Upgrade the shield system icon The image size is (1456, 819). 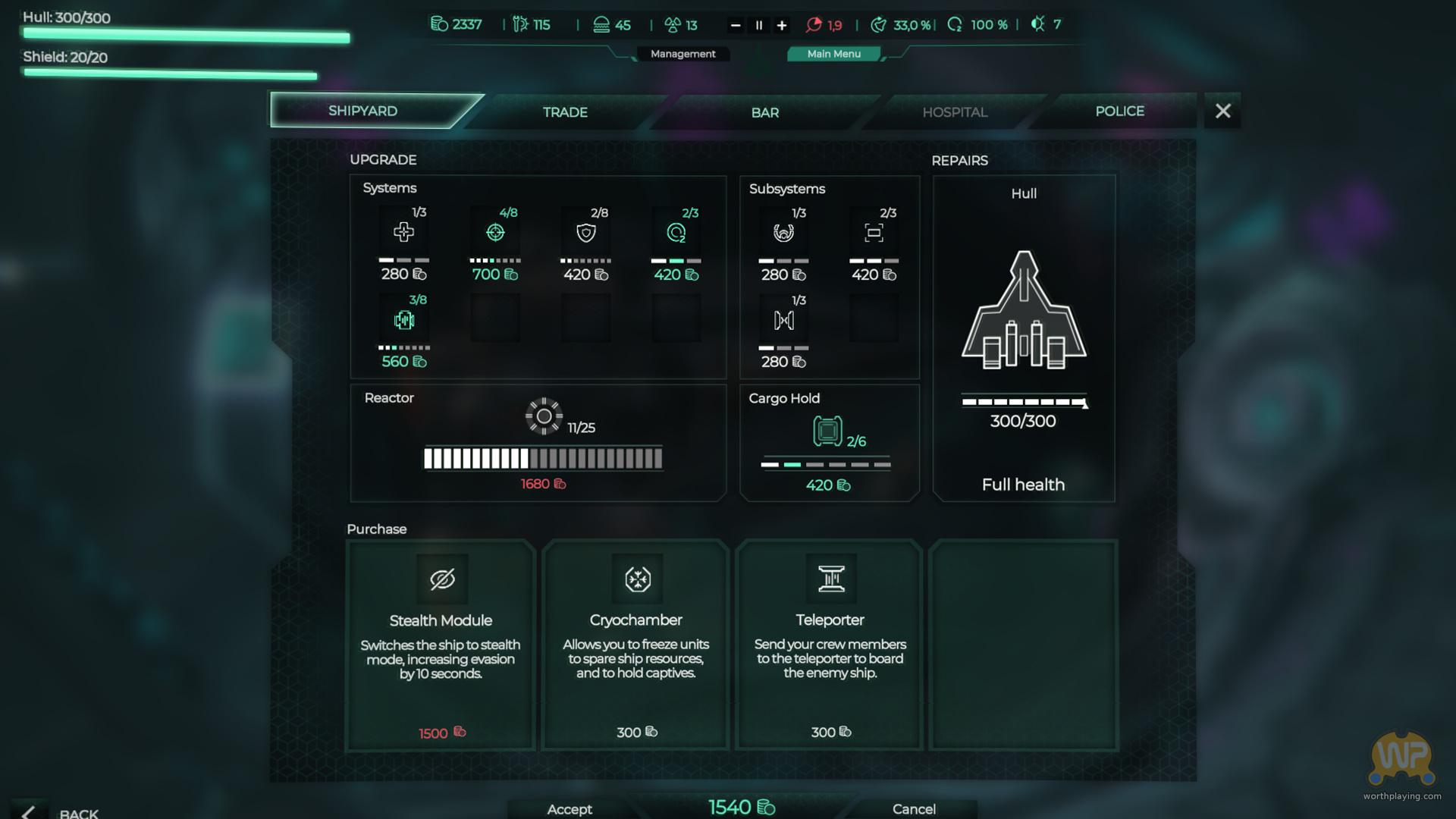click(585, 233)
